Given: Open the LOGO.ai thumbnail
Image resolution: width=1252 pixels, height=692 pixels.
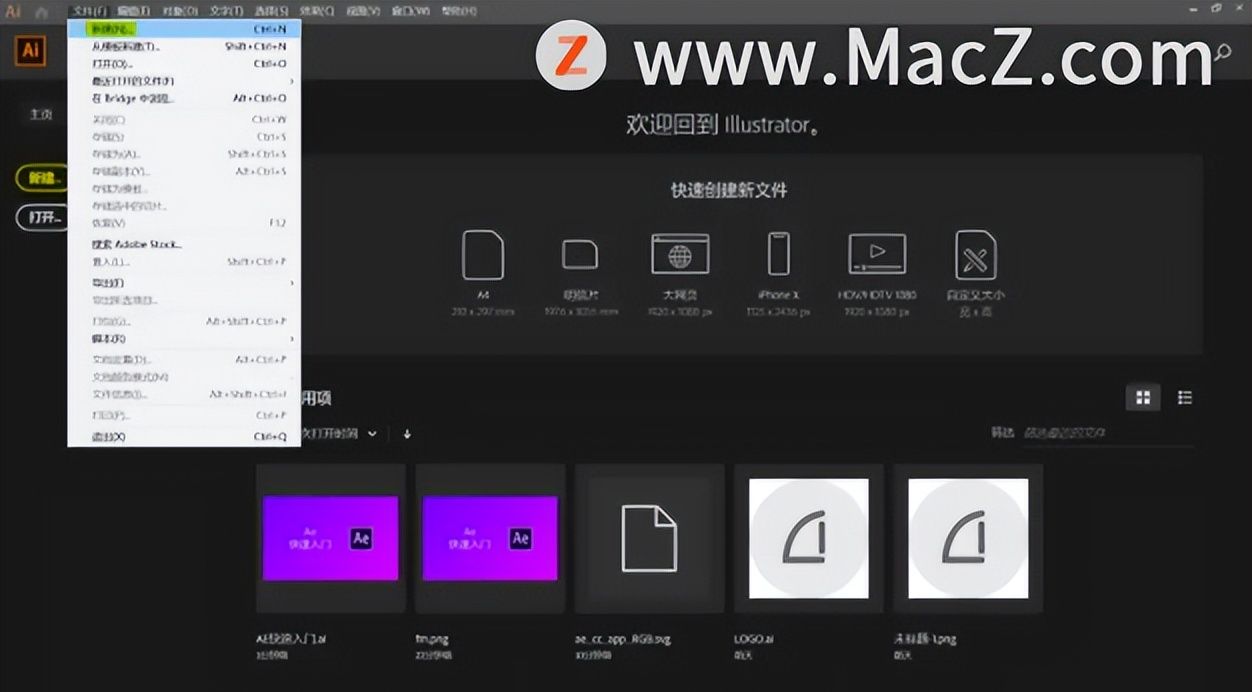Looking at the screenshot, I should pyautogui.click(x=809, y=538).
